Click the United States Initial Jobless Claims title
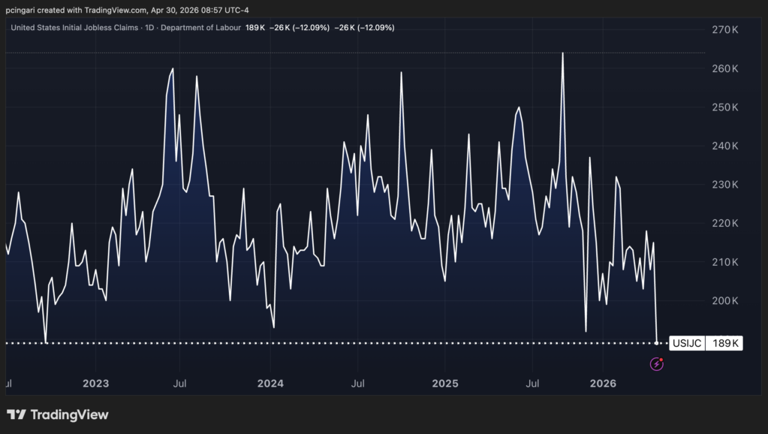This screenshot has height=434, width=768. tap(71, 27)
